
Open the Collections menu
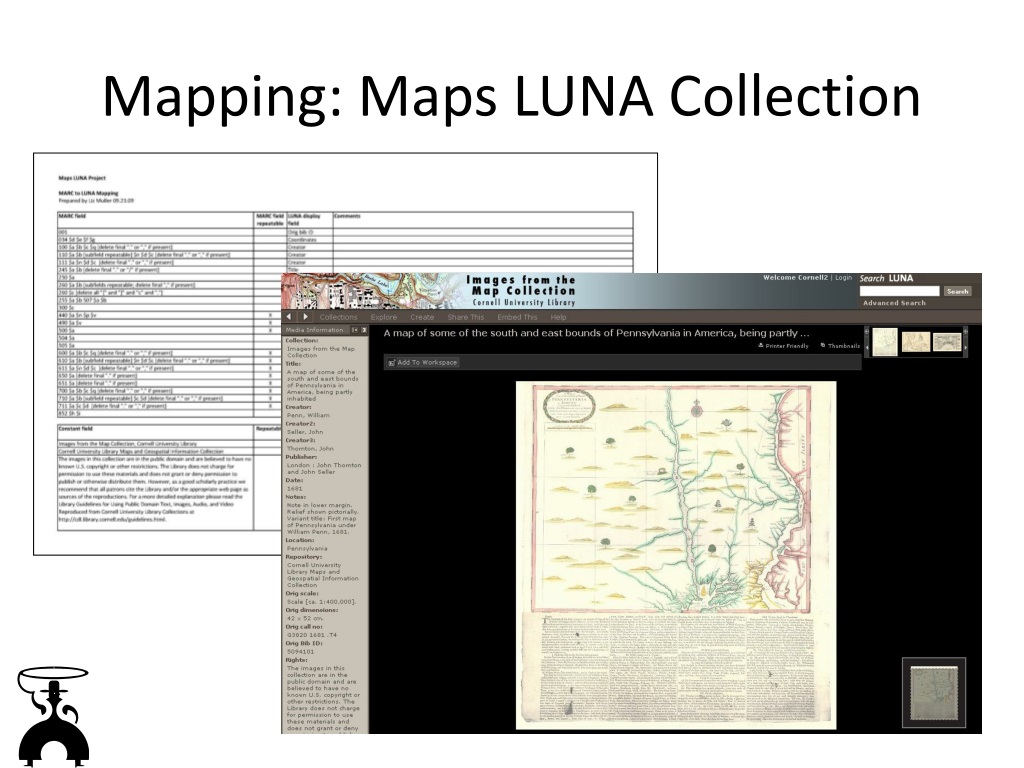[338, 317]
